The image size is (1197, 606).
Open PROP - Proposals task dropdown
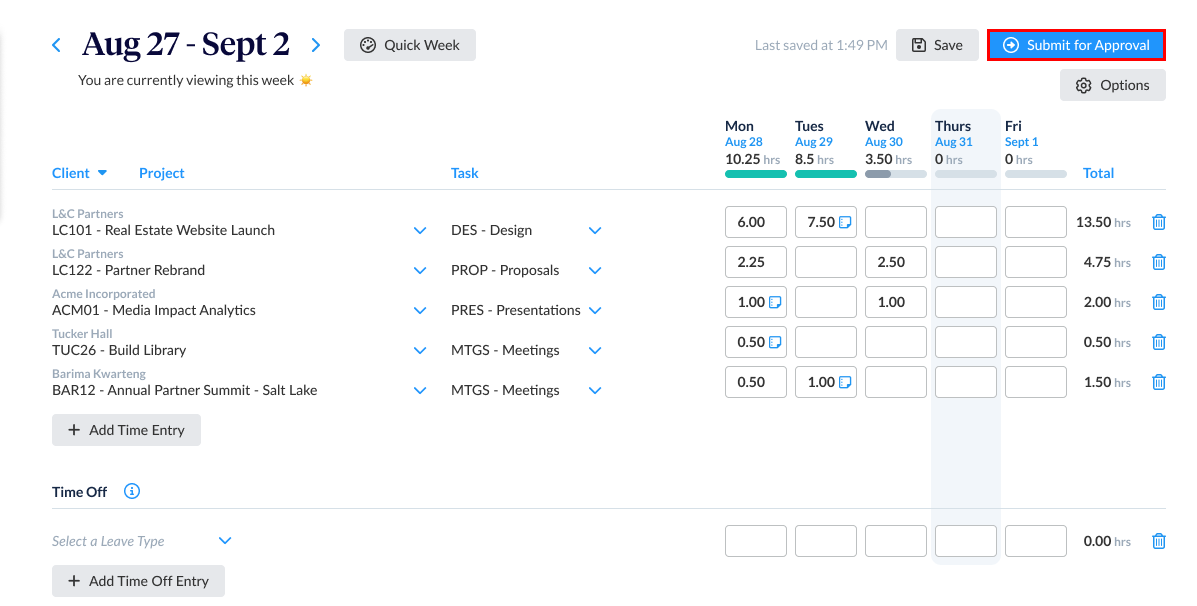(x=595, y=270)
